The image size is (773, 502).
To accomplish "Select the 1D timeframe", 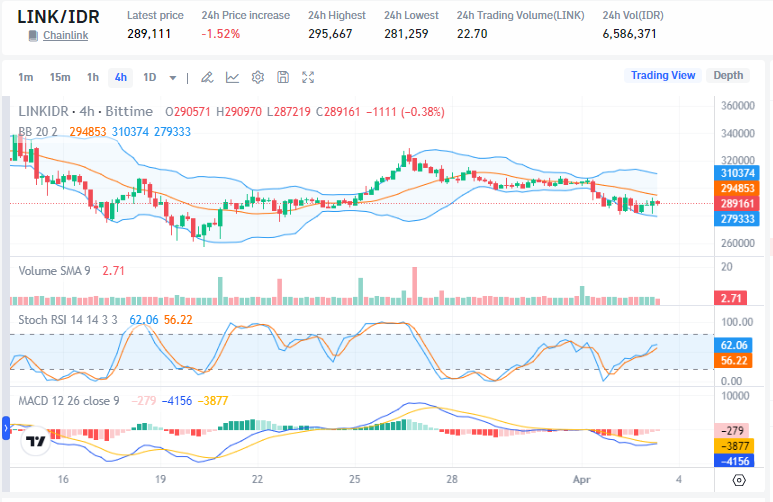I will [149, 77].
